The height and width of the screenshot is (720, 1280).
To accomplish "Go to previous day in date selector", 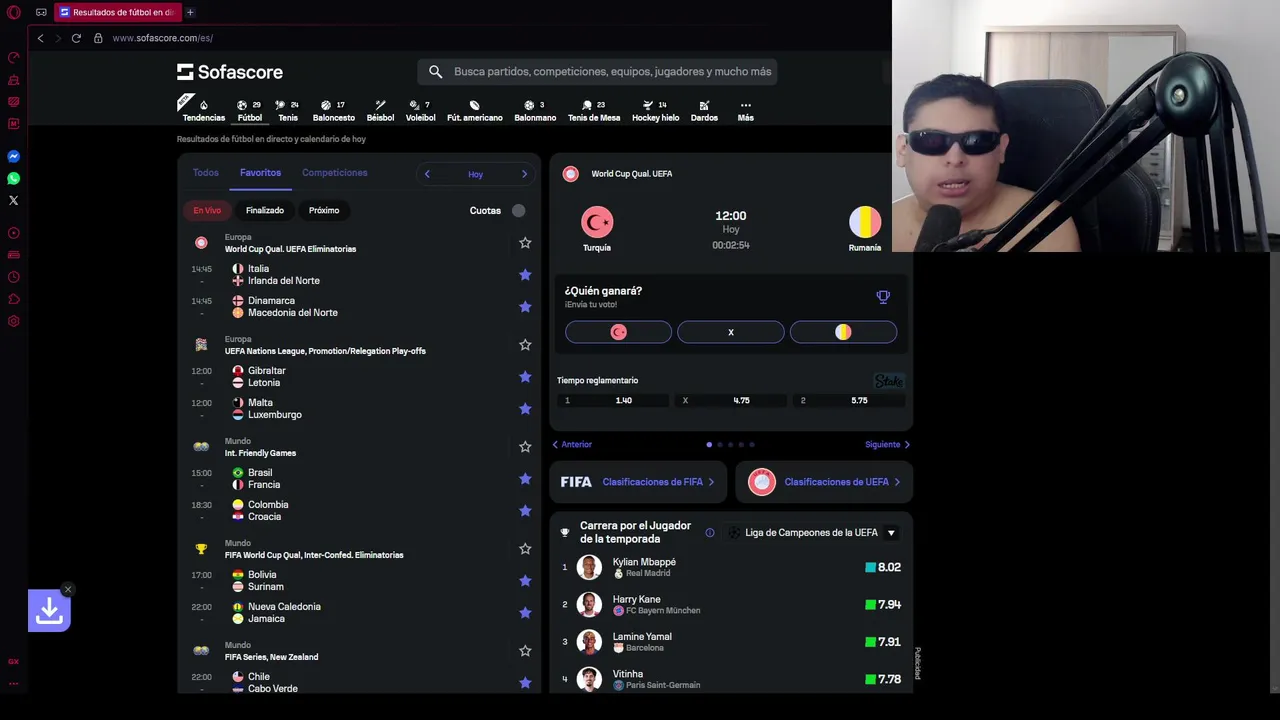I will tap(427, 174).
